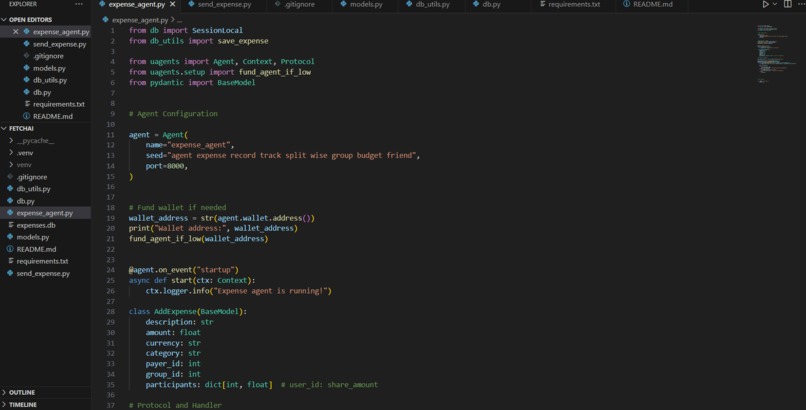806x410 pixels.
Task: Open models.py in FETCHAI folder tree
Action: click(32, 237)
